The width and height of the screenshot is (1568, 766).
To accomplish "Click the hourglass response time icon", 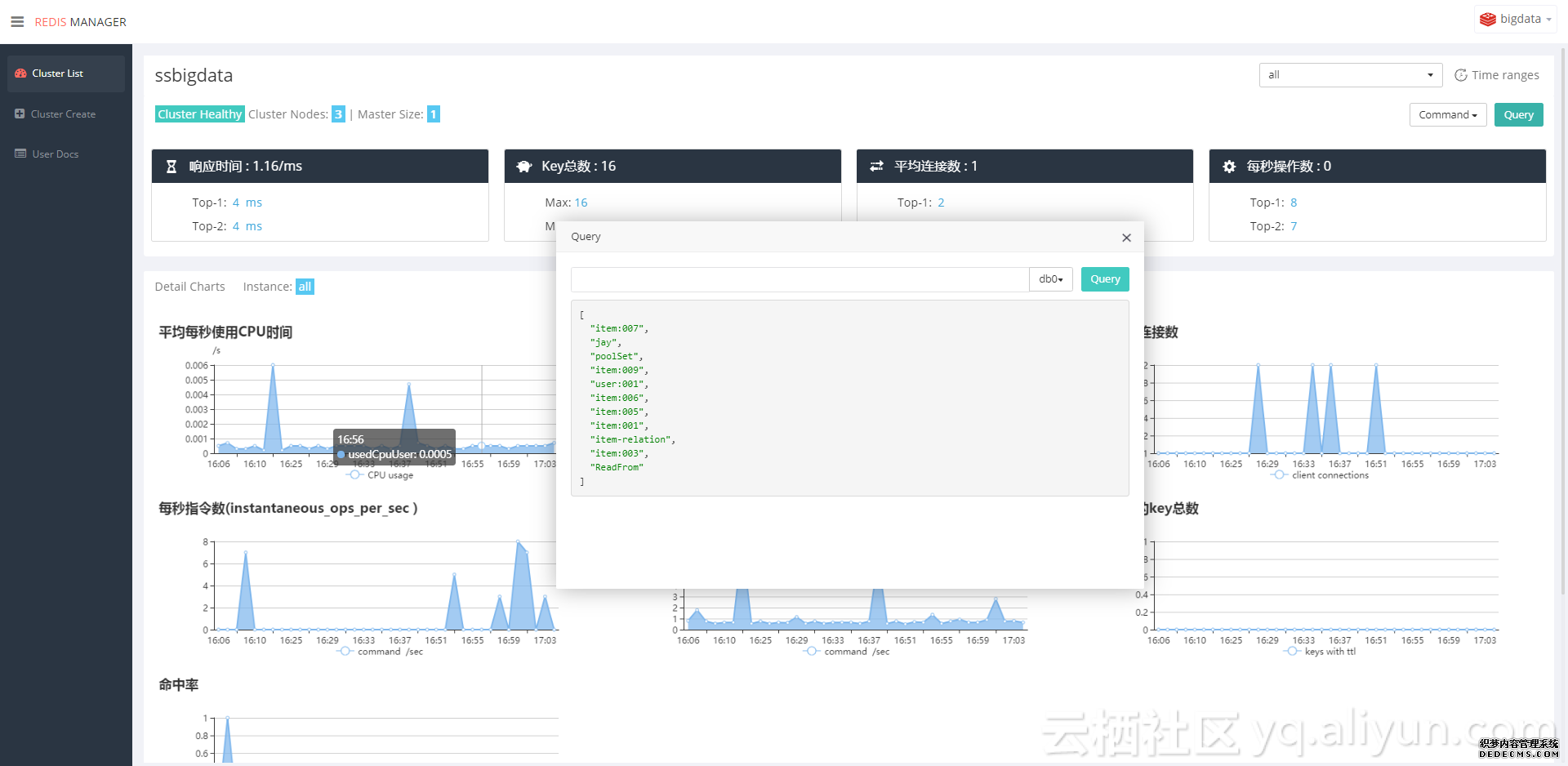I will pos(171,167).
